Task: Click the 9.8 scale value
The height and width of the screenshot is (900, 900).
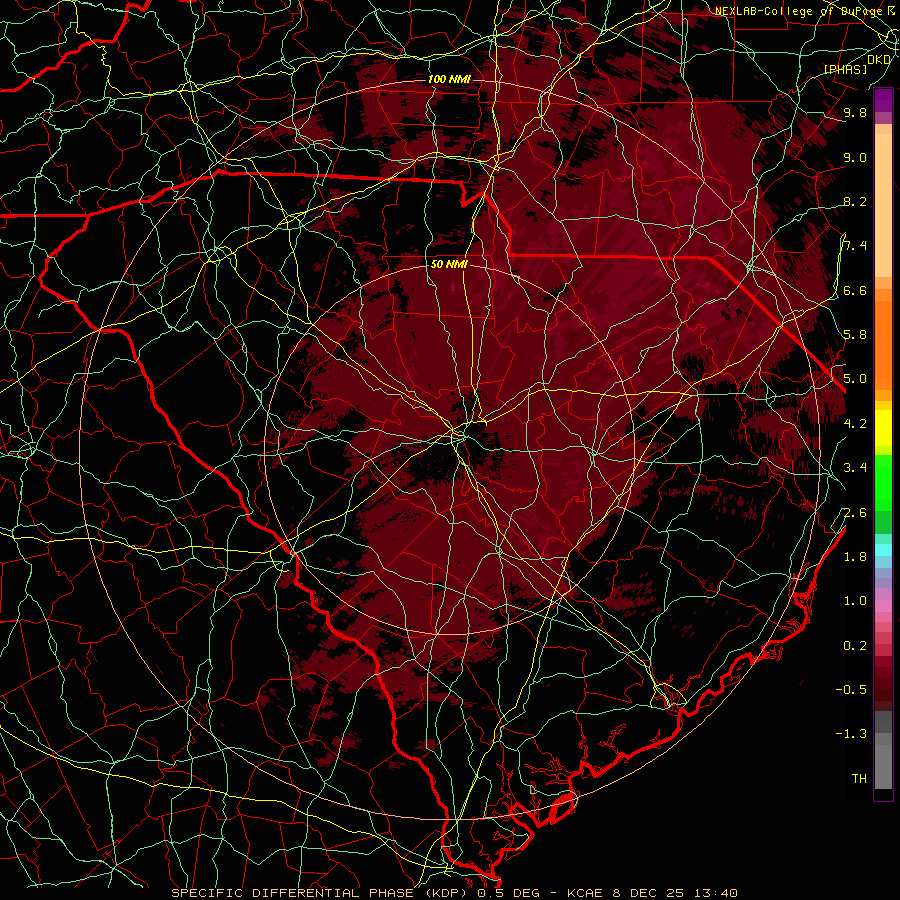Action: pyautogui.click(x=855, y=112)
